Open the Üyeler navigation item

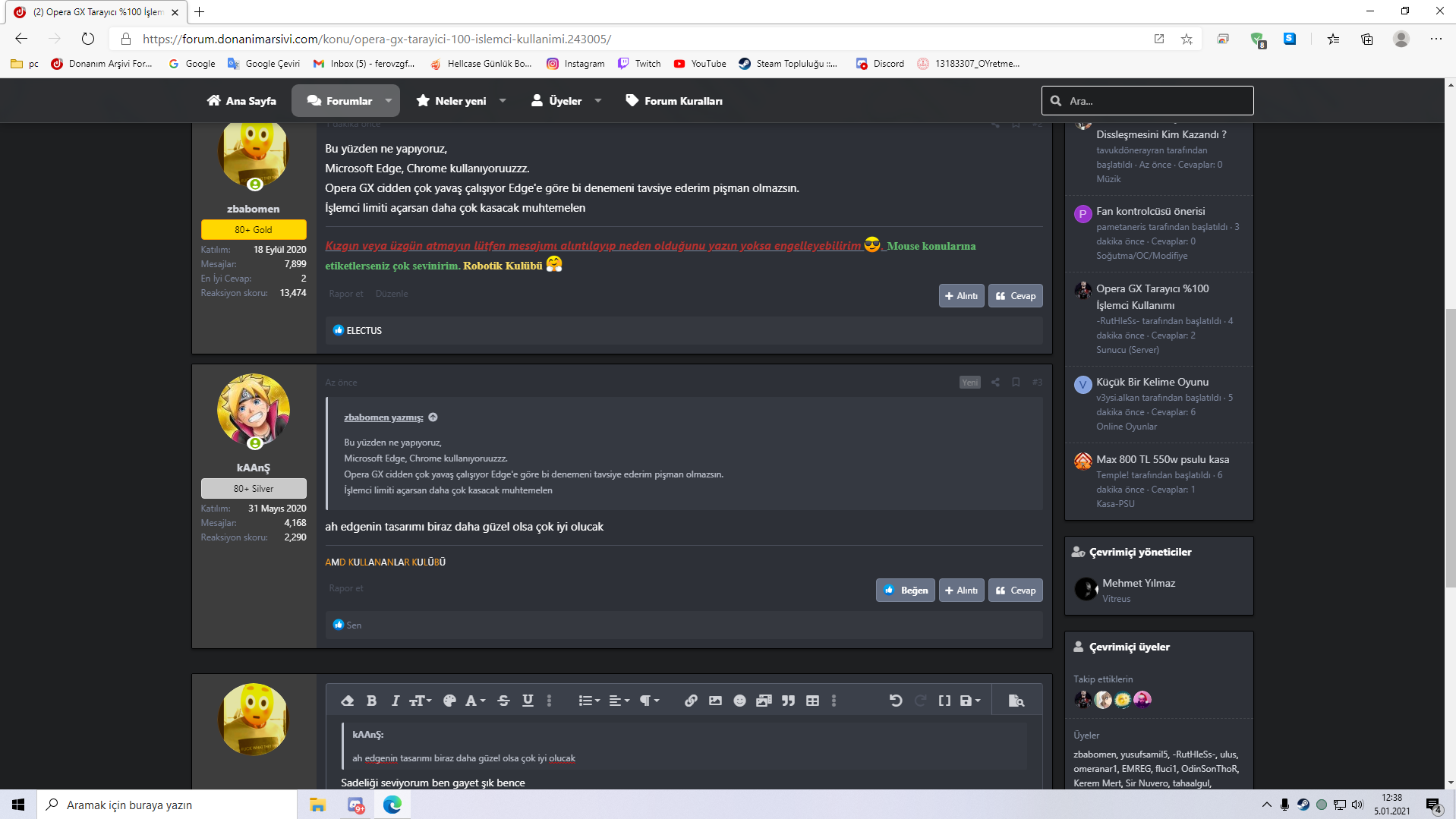tap(556, 101)
